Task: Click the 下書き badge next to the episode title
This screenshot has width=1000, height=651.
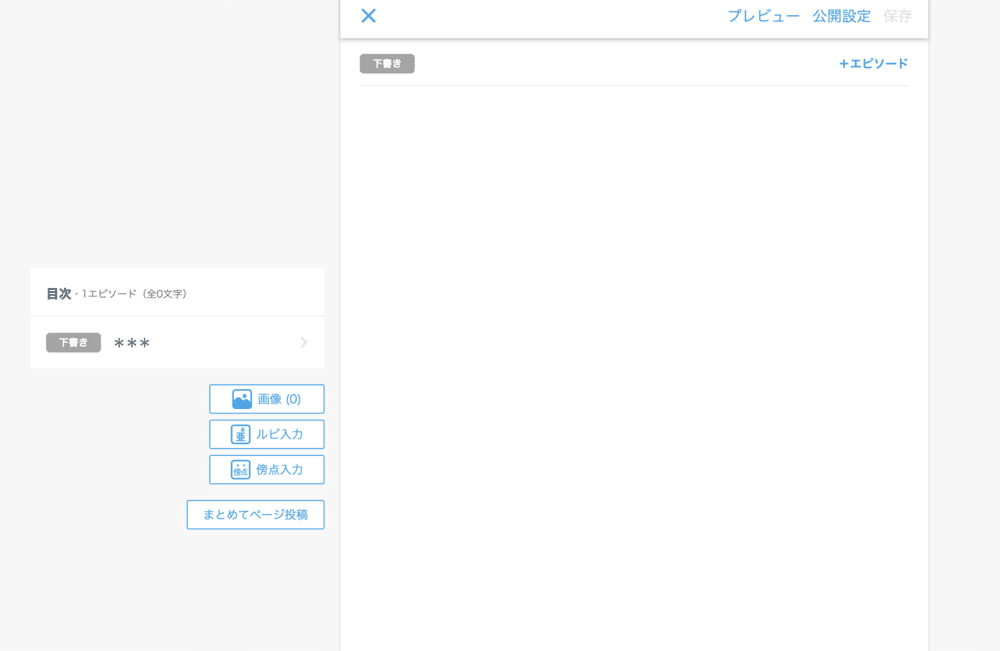Action: coord(73,342)
